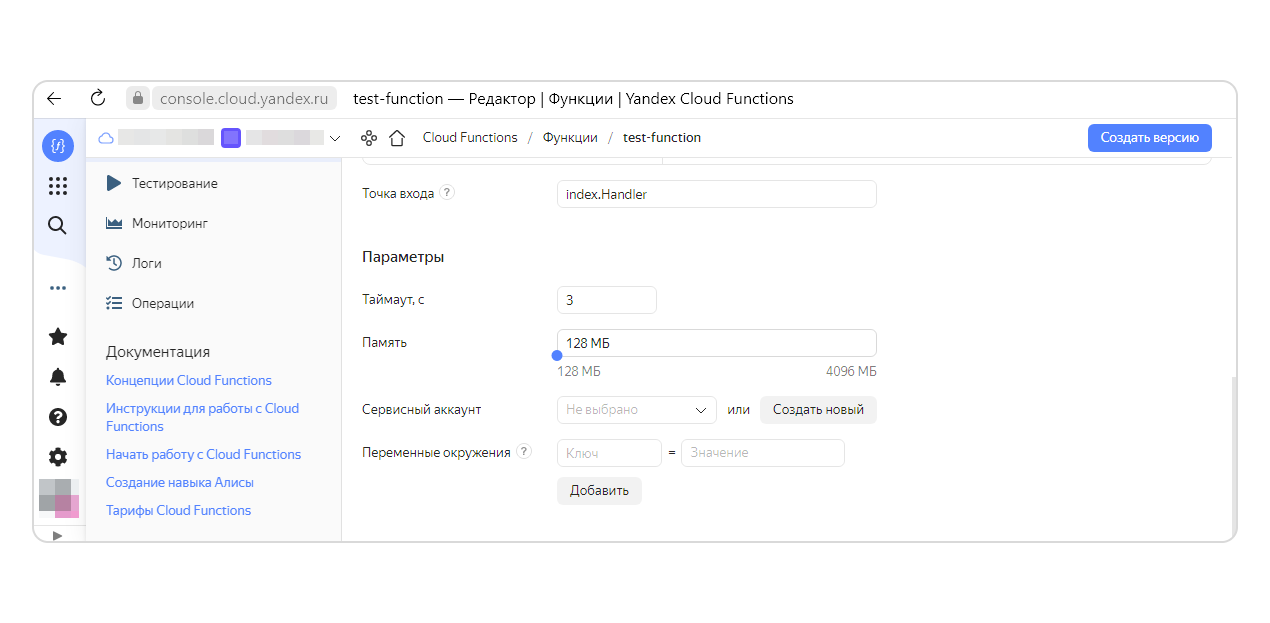1270x623 pixels.
Task: Click the memory slider handle
Action: pos(557,355)
